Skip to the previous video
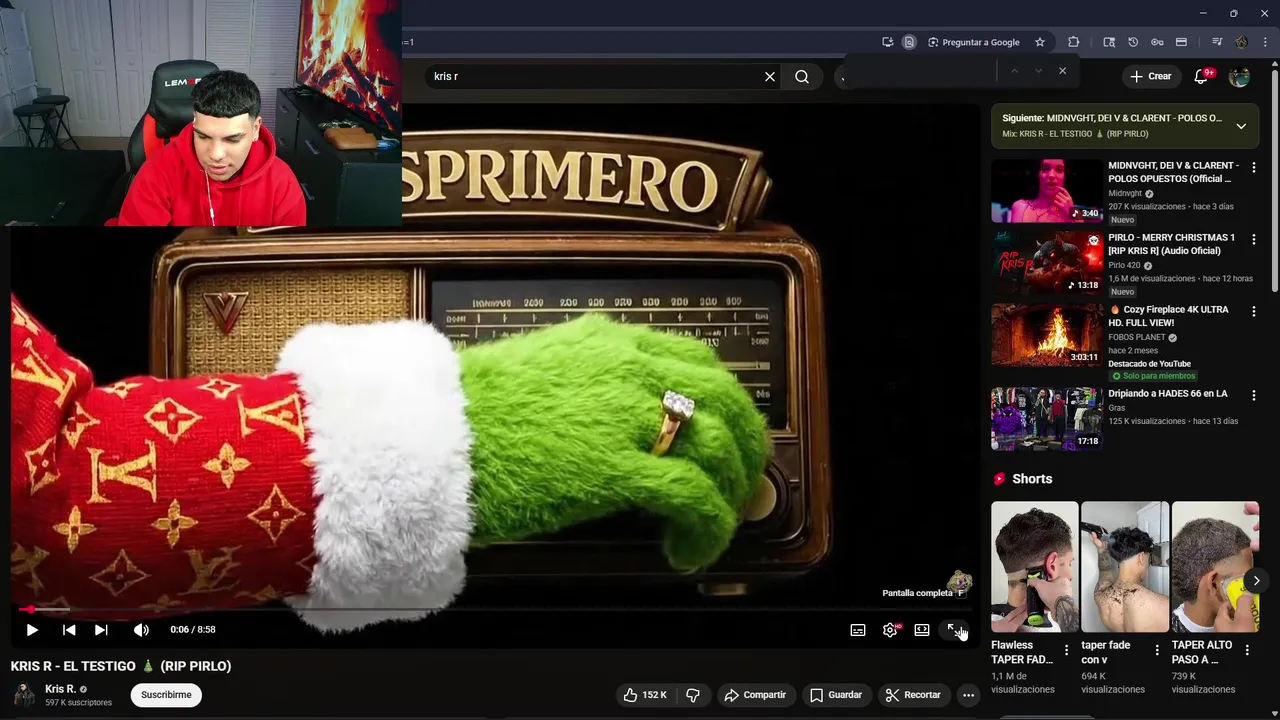1280x720 pixels. tap(69, 630)
